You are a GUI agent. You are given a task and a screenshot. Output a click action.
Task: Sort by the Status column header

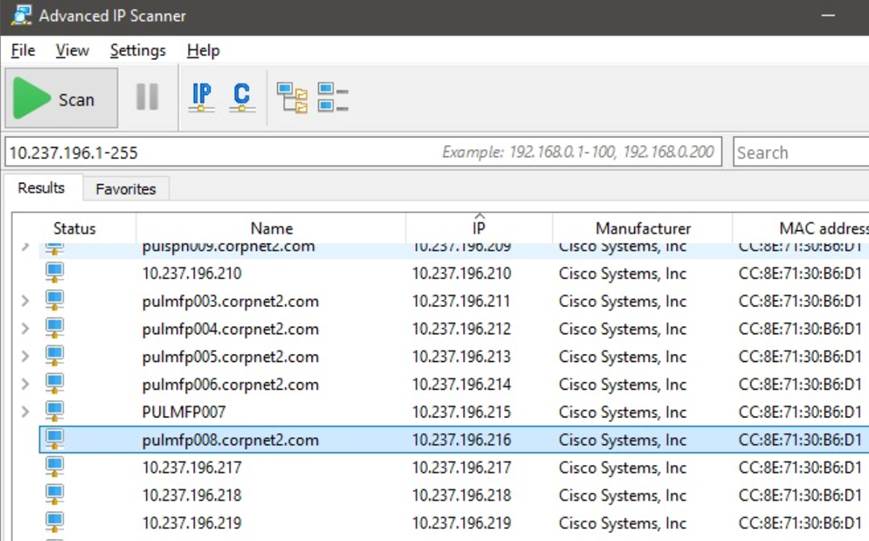click(x=74, y=228)
